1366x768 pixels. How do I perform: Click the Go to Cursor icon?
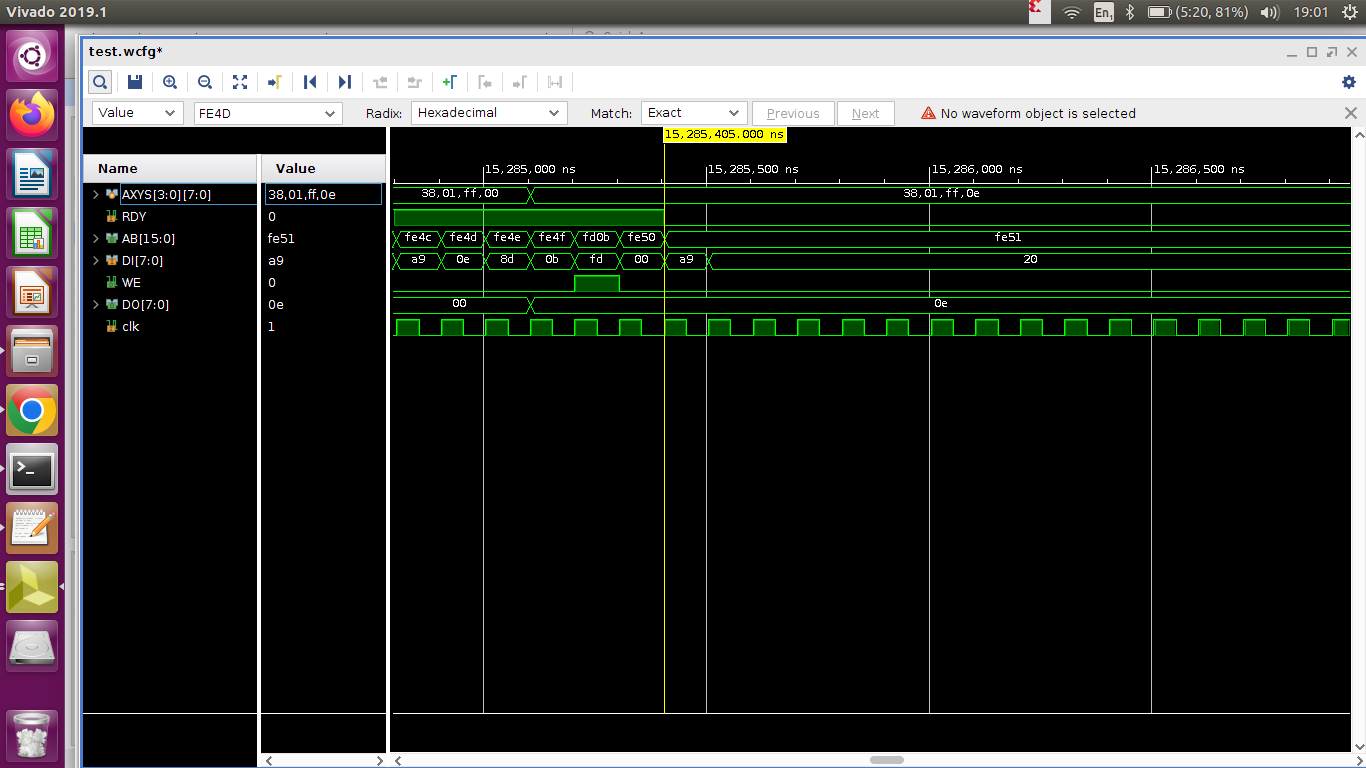pos(275,82)
